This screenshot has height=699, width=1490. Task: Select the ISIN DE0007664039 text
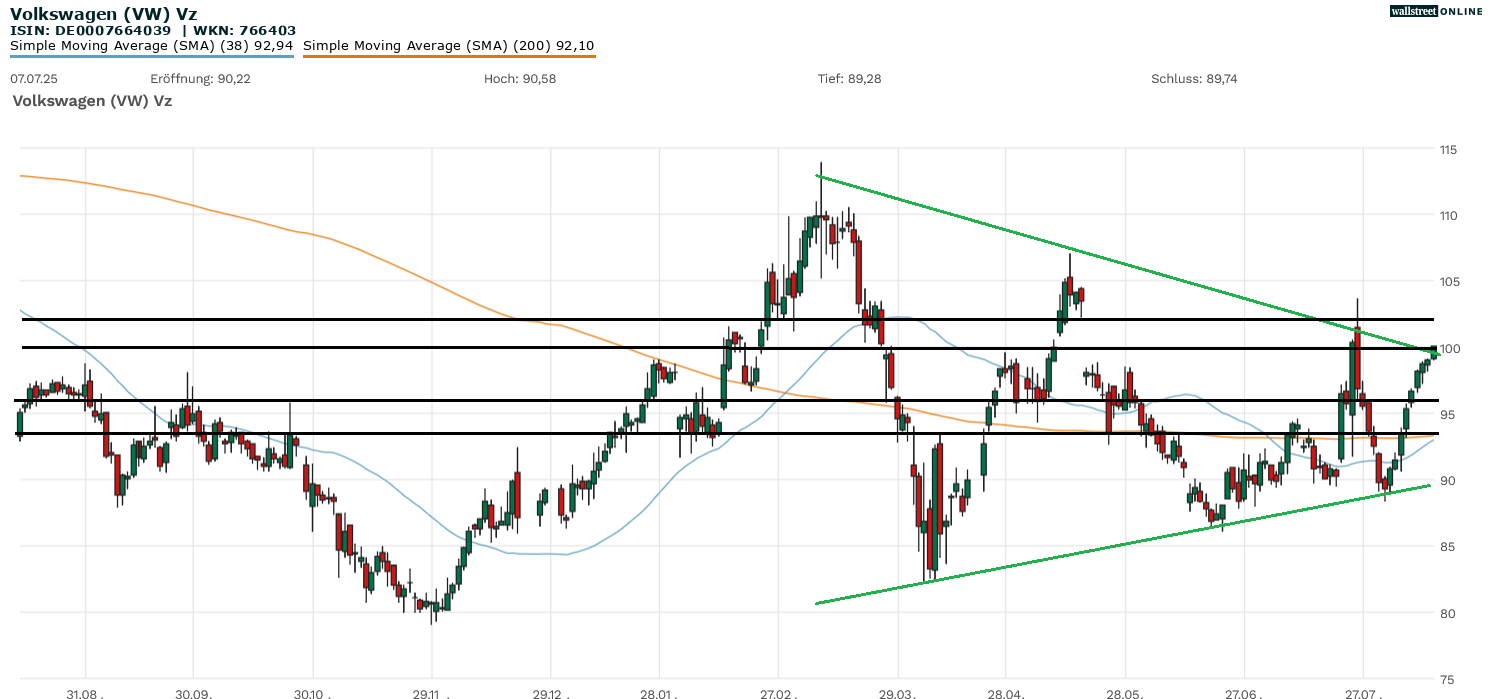[x=92, y=30]
